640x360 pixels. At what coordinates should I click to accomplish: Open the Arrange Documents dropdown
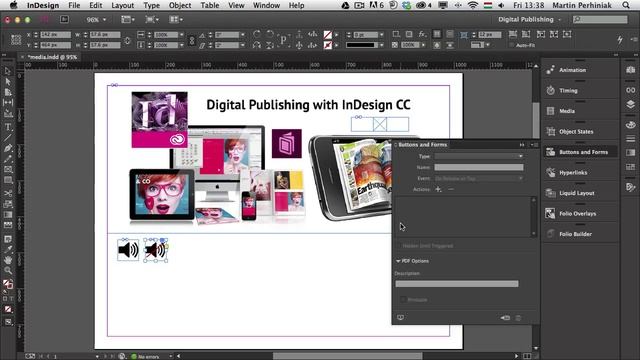tap(176, 19)
